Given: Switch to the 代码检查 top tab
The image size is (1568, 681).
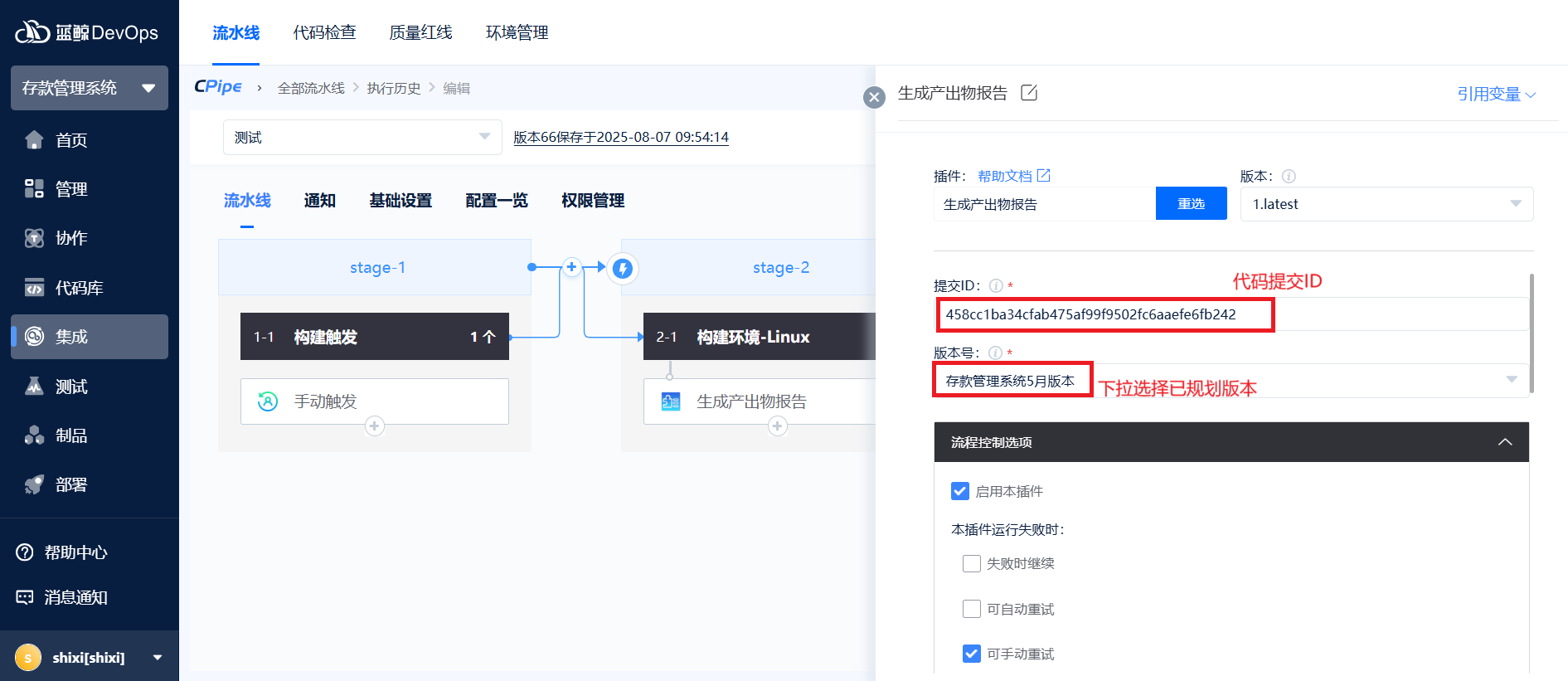Looking at the screenshot, I should 324,32.
